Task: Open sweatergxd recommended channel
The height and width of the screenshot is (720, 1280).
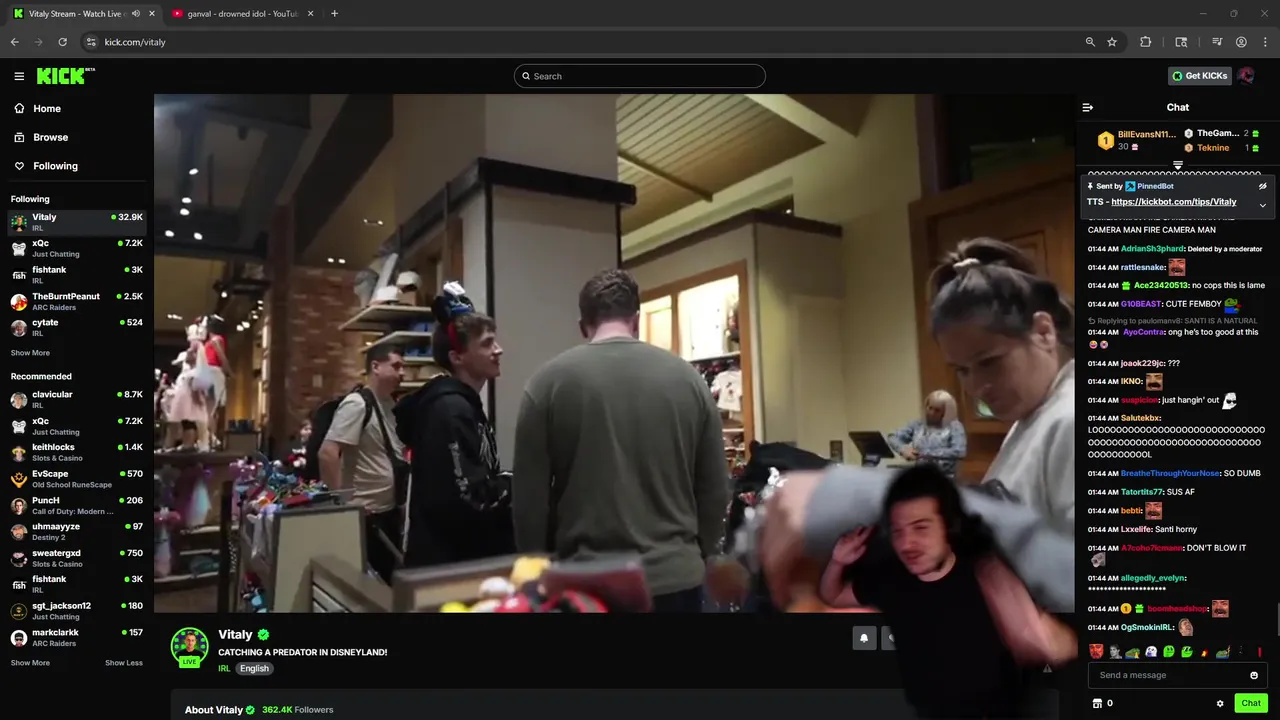Action: (77, 558)
